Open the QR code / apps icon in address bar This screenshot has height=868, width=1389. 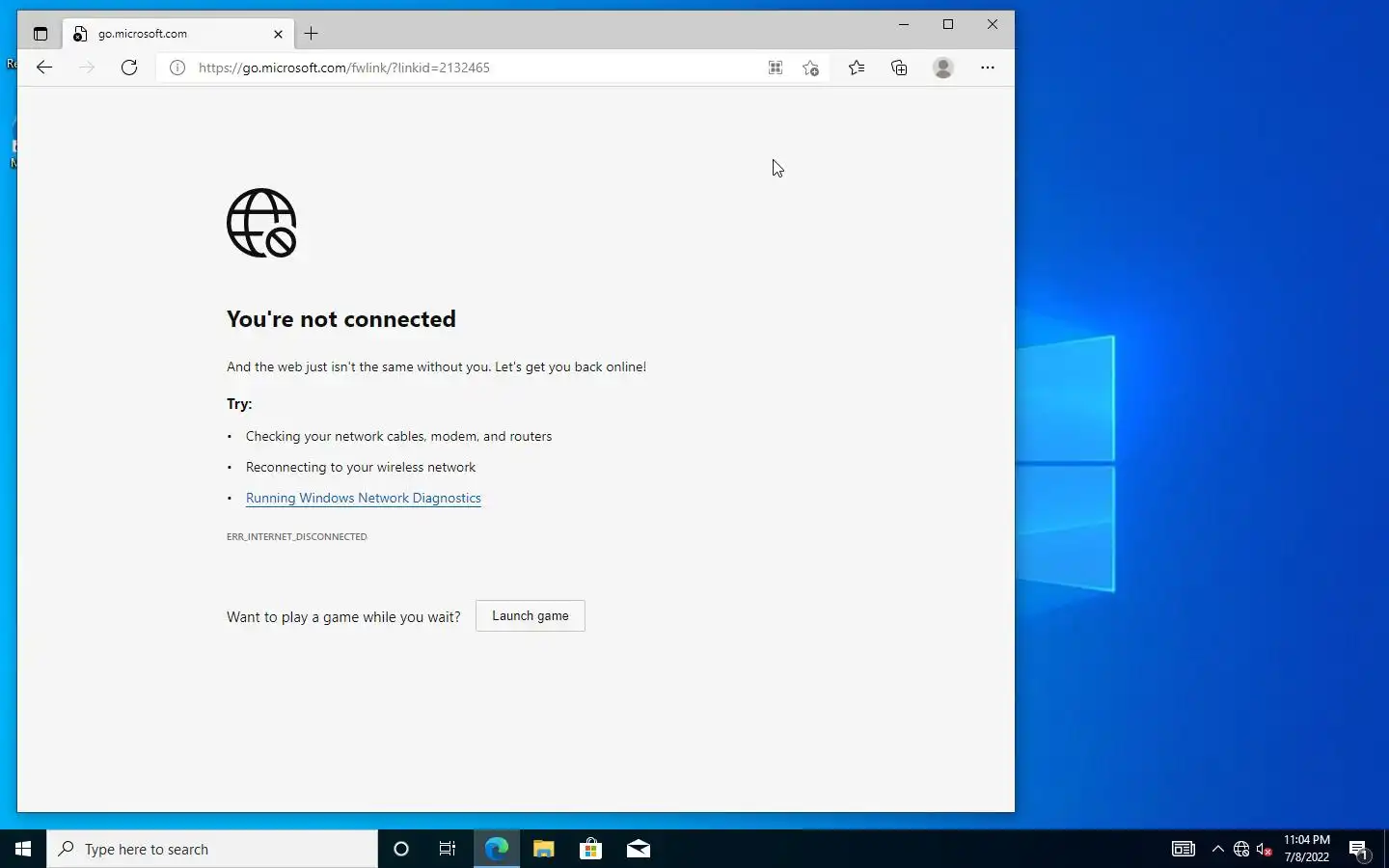point(776,68)
